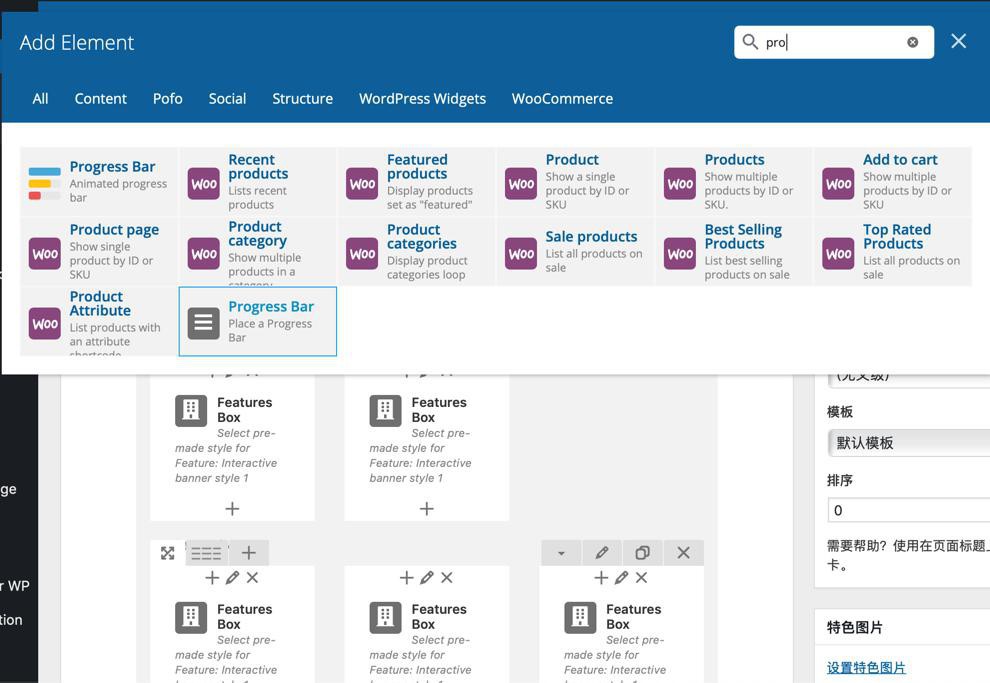Click the Progress Bar colored bars icon
The image size is (990, 683).
(x=44, y=183)
